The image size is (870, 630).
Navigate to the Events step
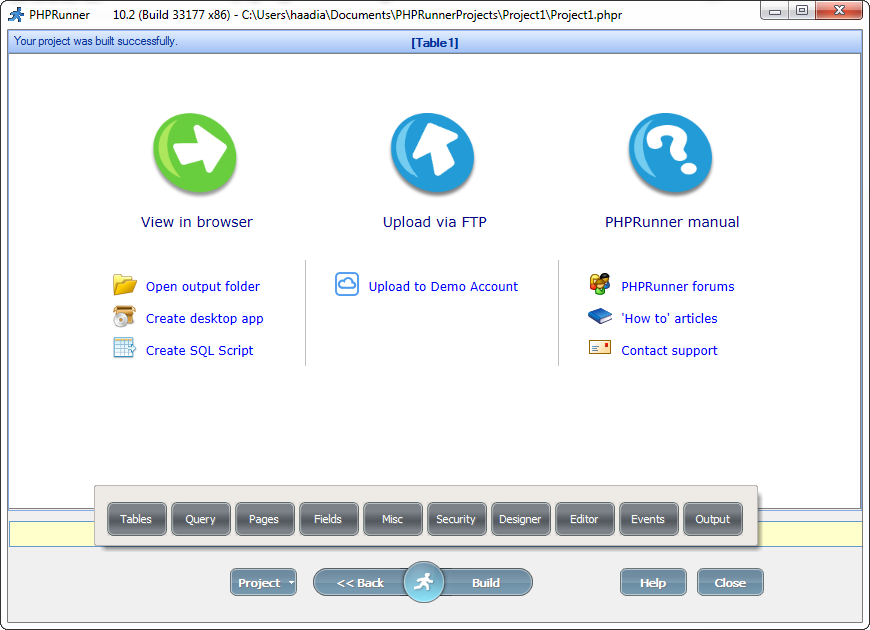click(648, 519)
